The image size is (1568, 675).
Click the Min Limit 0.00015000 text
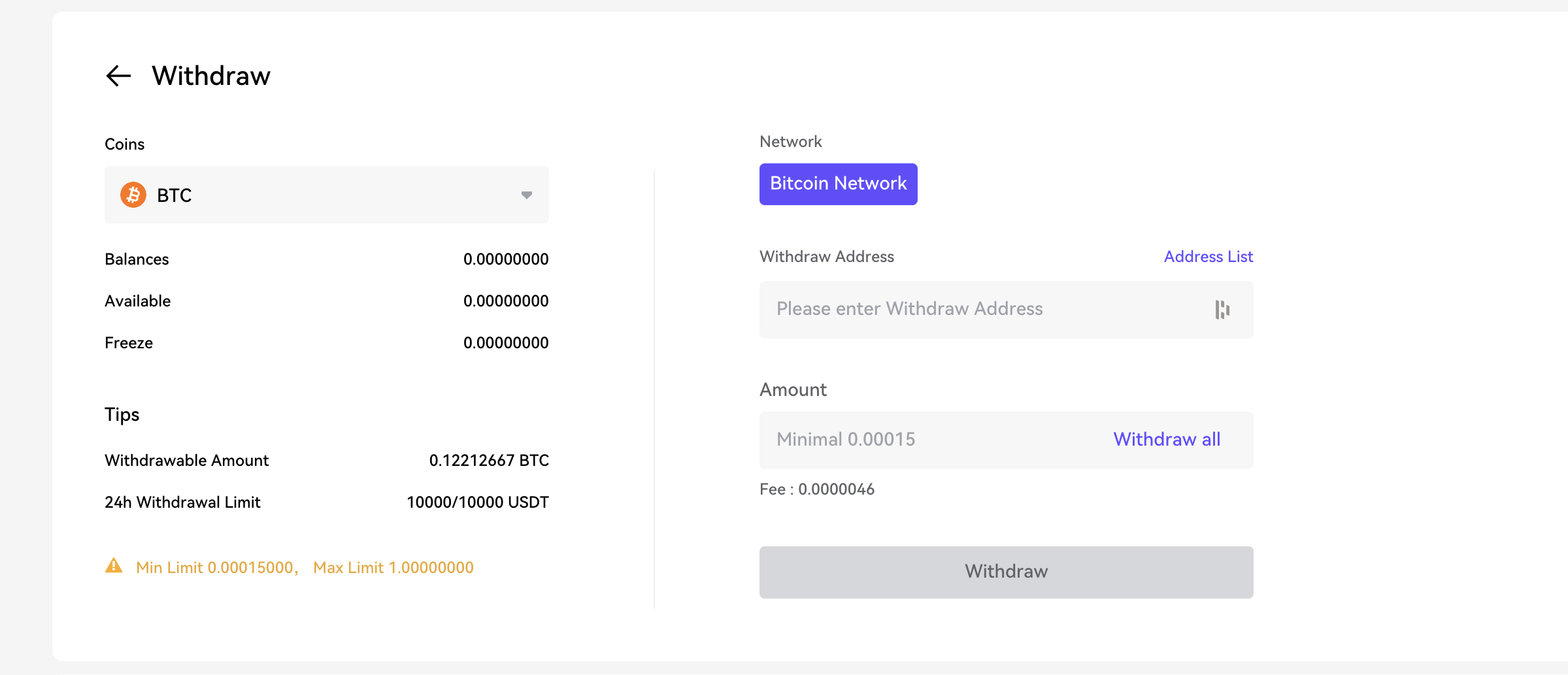coord(217,567)
